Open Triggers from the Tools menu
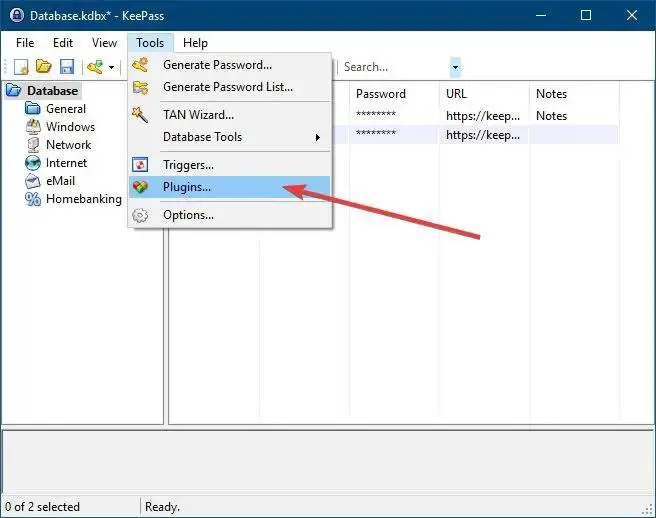The image size is (656, 518). coord(230,165)
